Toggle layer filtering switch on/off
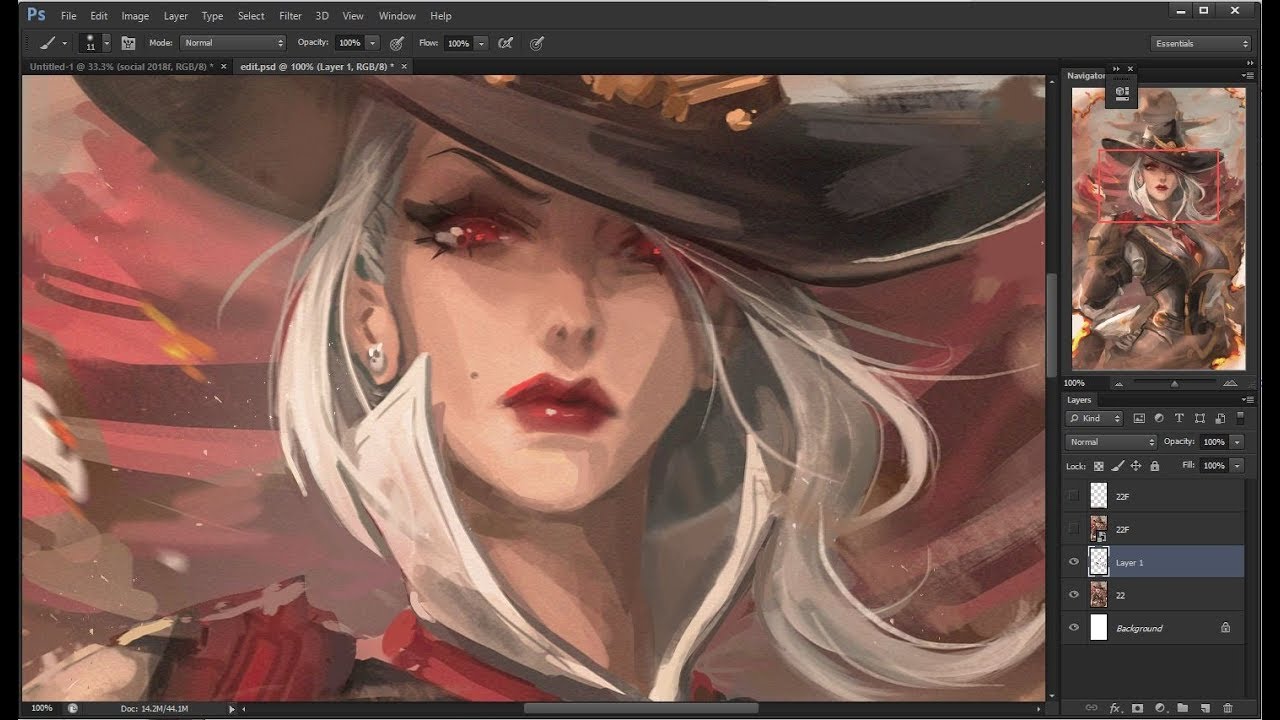The height and width of the screenshot is (720, 1280). pos(1241,418)
